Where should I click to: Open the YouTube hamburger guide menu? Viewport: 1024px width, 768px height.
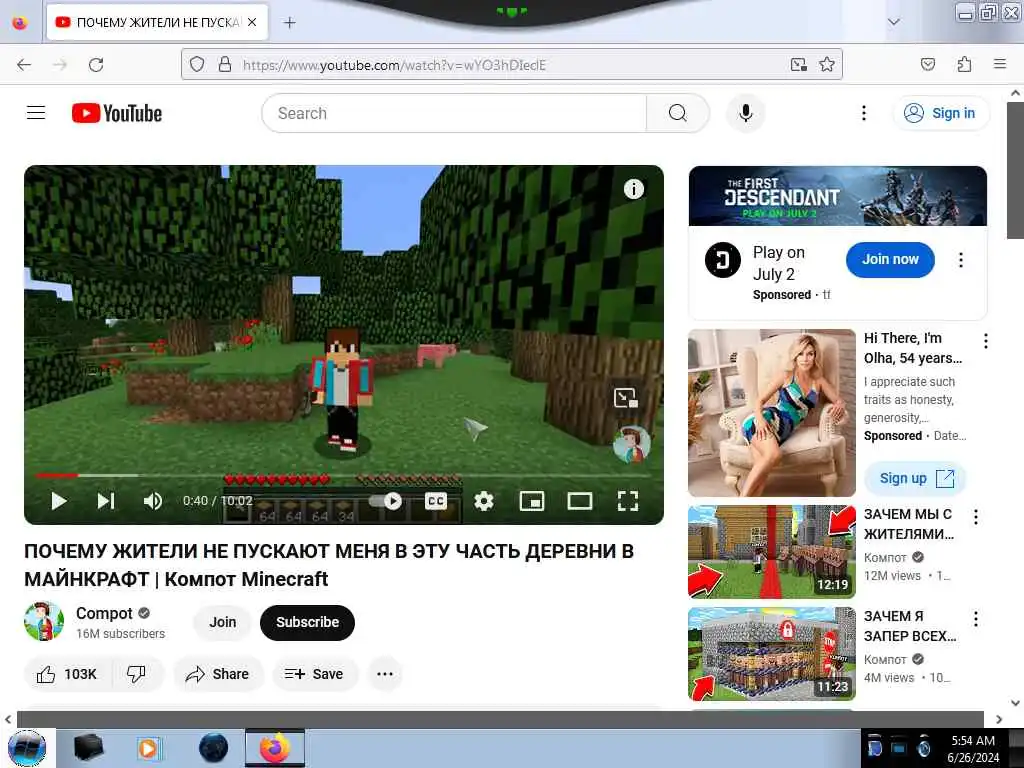(36, 113)
